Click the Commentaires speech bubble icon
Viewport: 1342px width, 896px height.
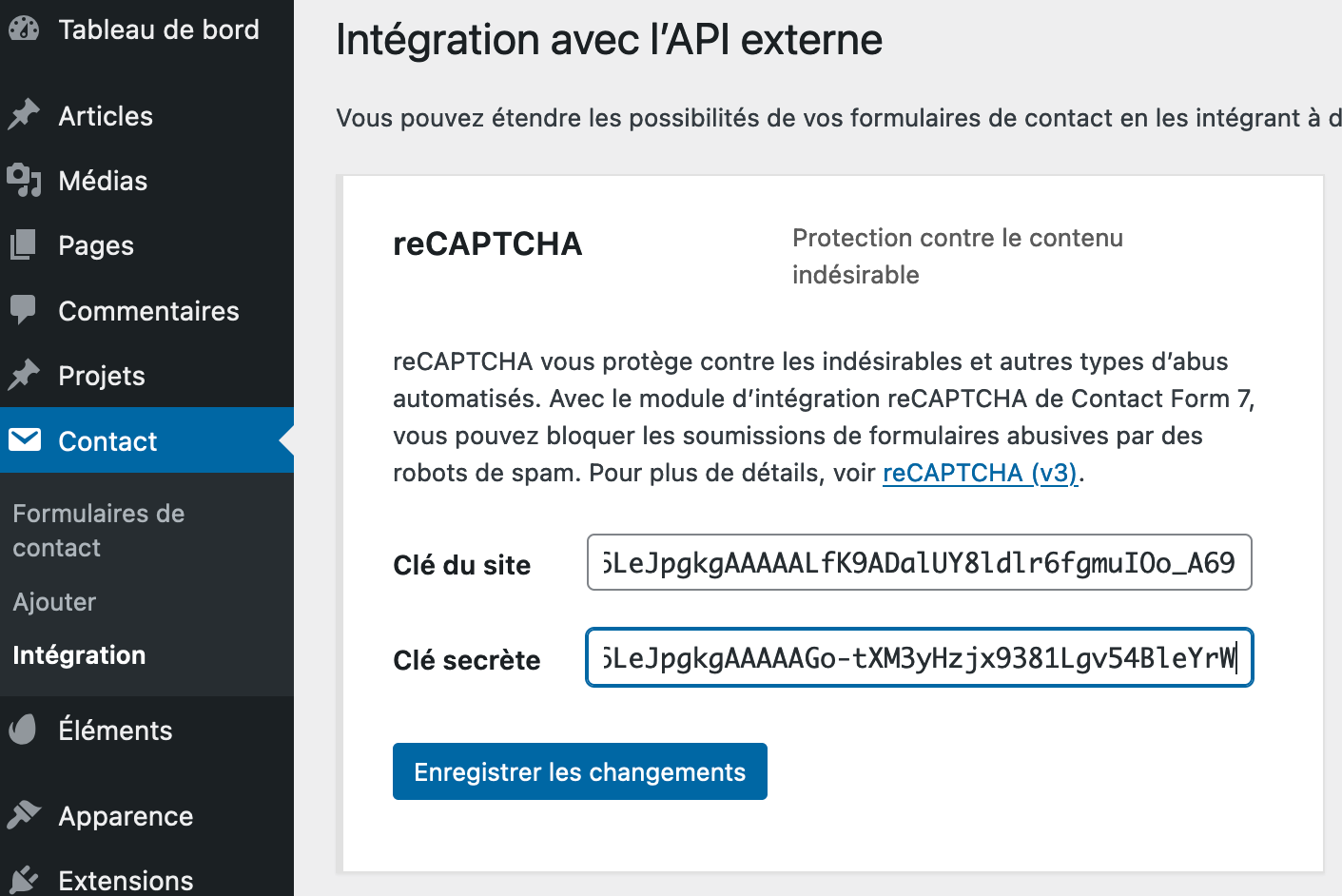(24, 310)
